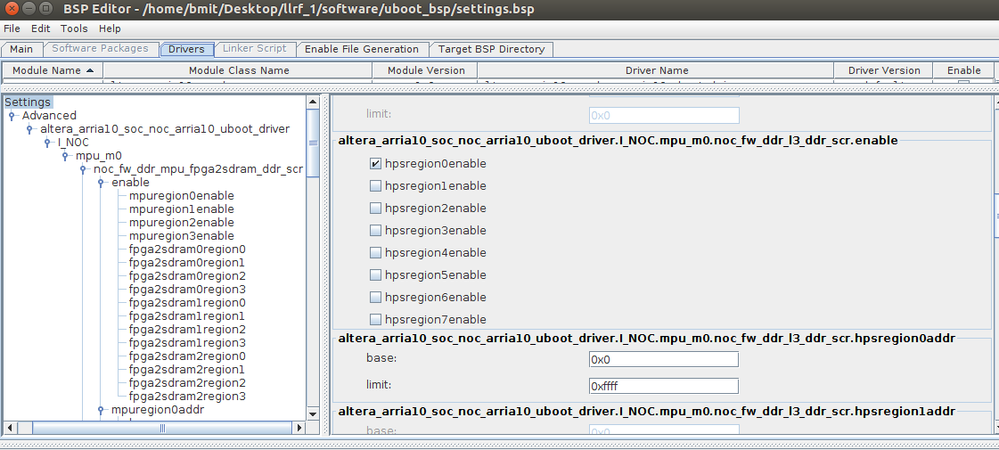The image size is (999, 450).
Task: Tick the hpsregion6enable checkbox
Action: click(376, 298)
